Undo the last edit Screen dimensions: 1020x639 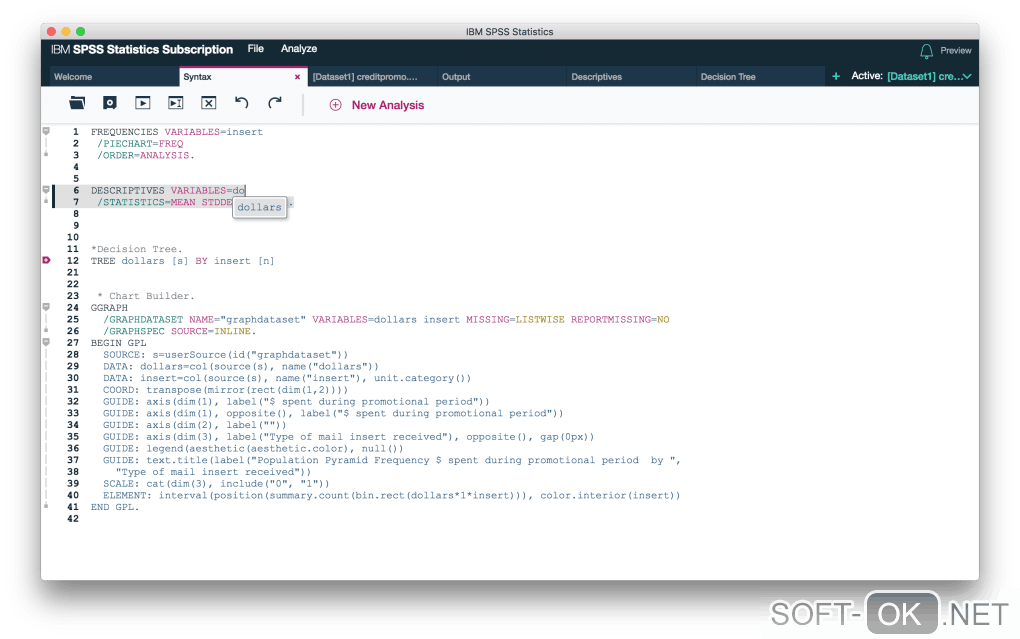pyautogui.click(x=241, y=102)
